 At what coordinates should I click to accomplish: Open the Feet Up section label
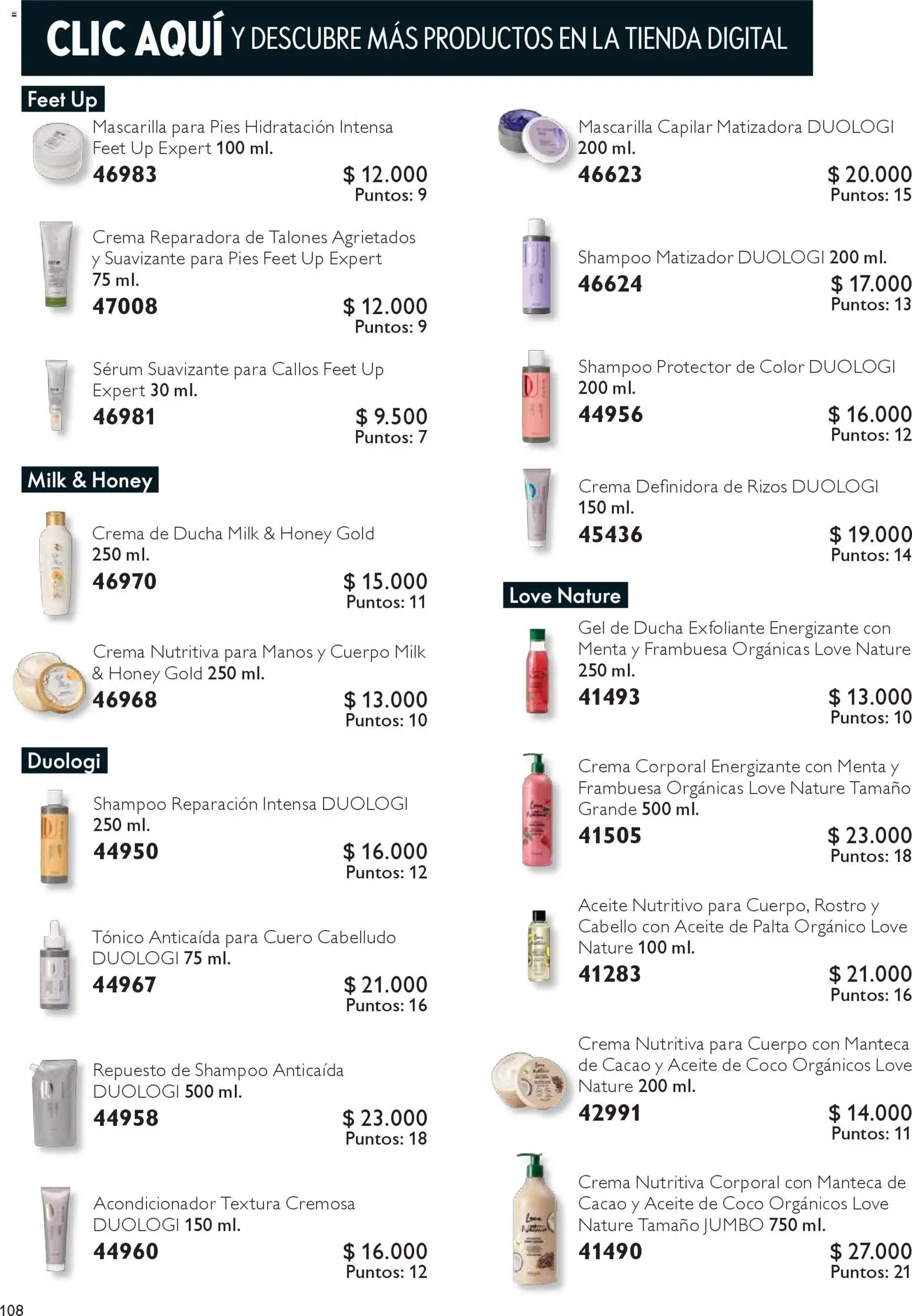click(x=62, y=99)
